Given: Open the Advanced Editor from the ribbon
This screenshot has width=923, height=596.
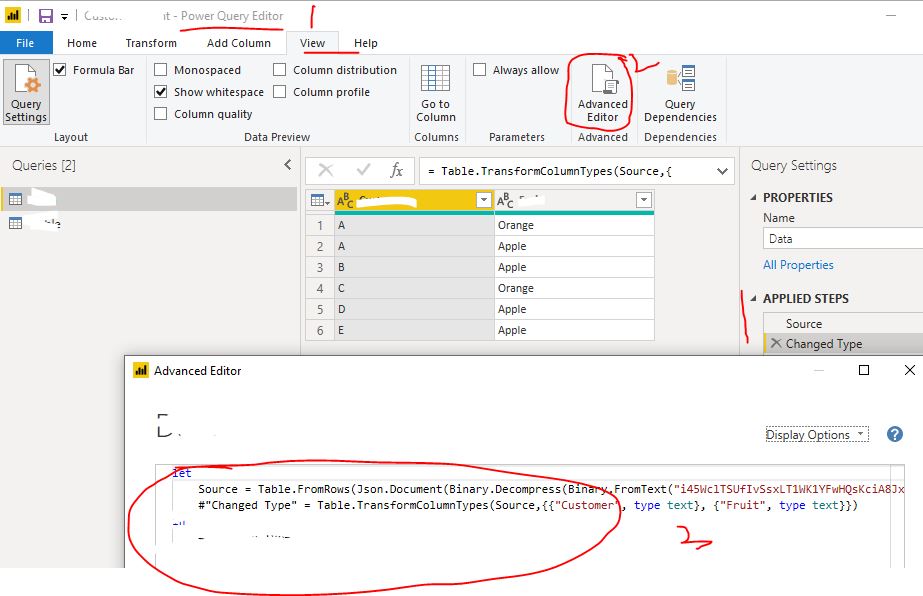Looking at the screenshot, I should point(603,92).
